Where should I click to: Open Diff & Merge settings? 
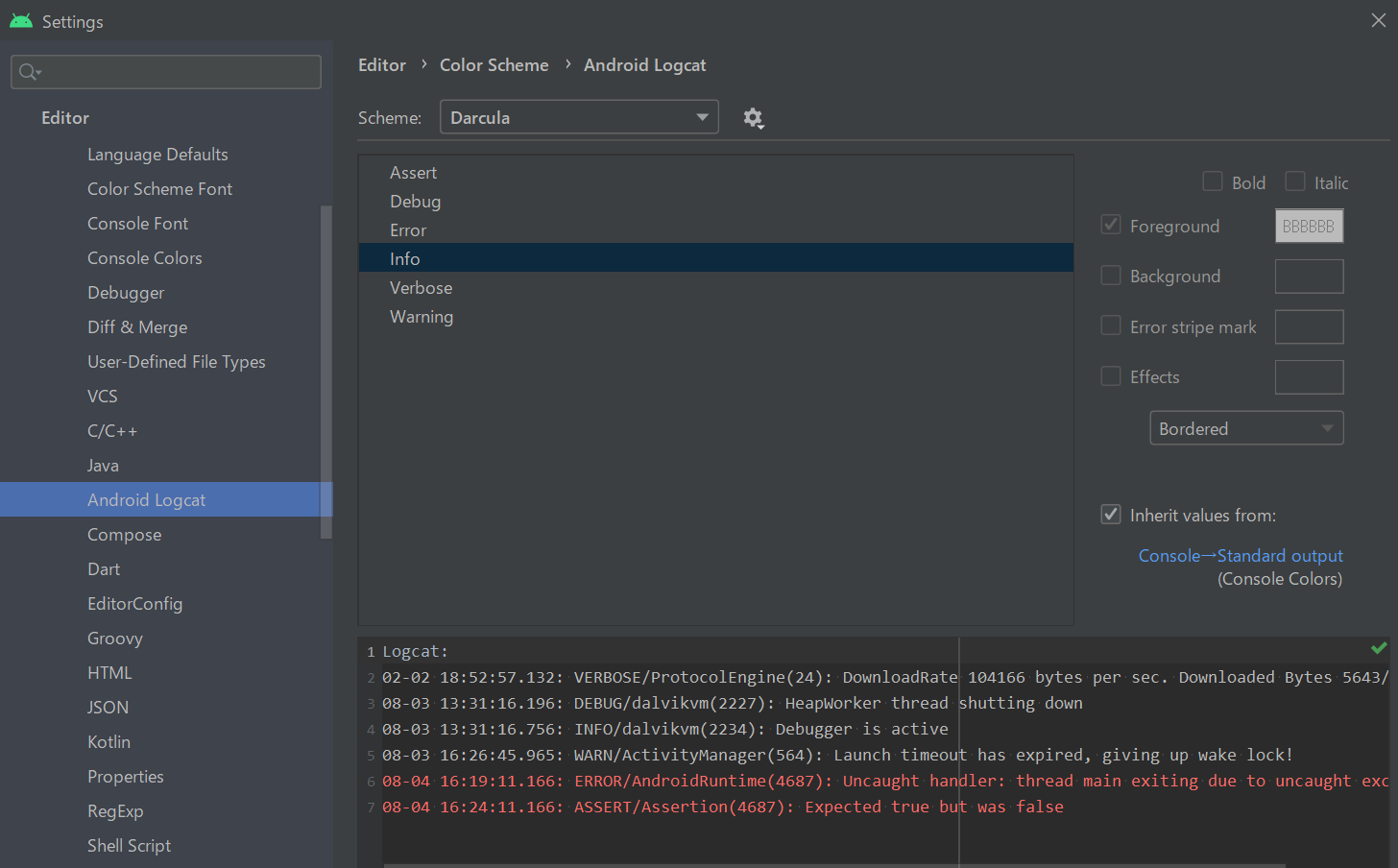pyautogui.click(x=137, y=327)
